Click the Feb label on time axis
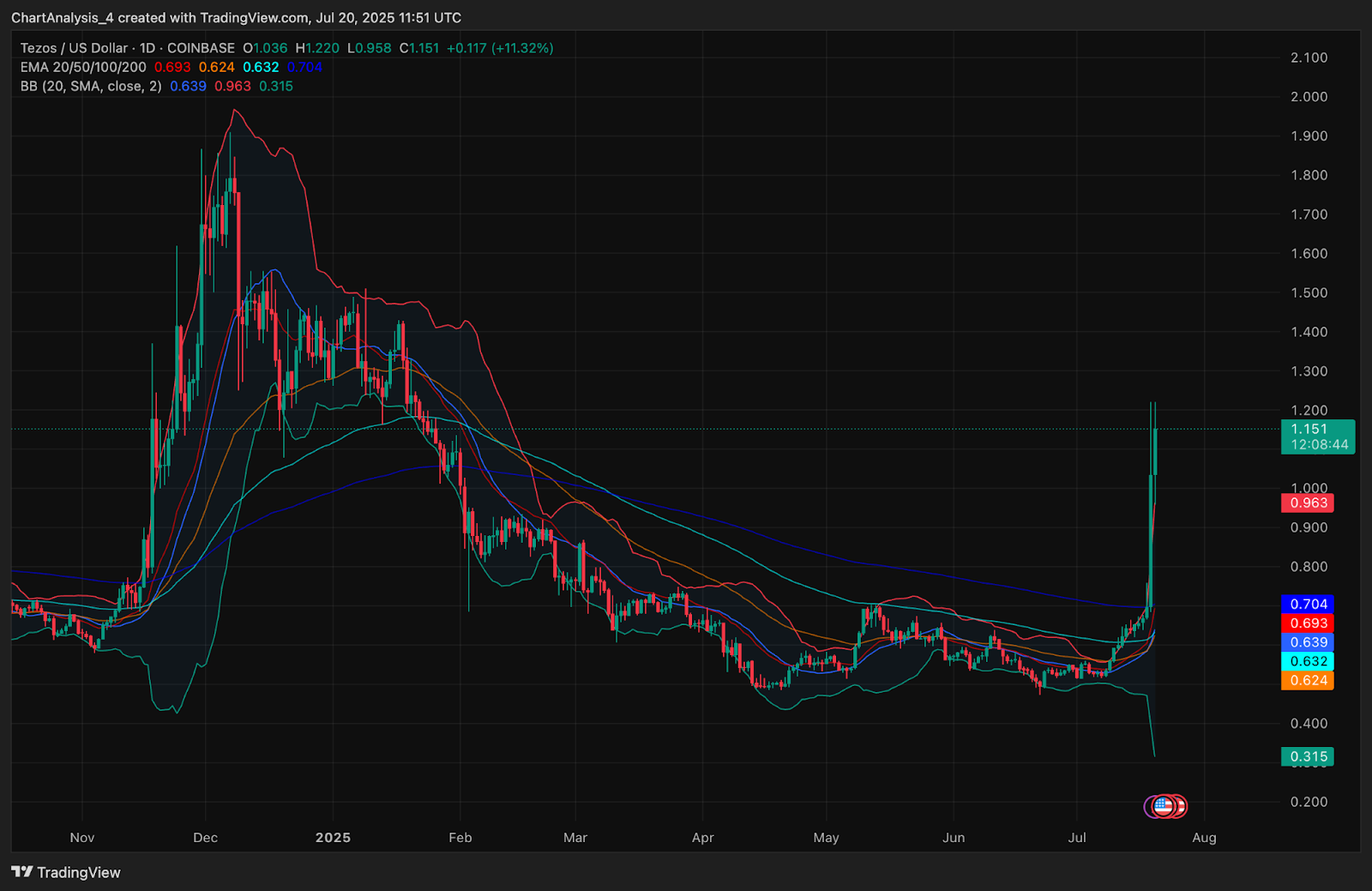Screen dimensions: 1372x891 tap(460, 838)
